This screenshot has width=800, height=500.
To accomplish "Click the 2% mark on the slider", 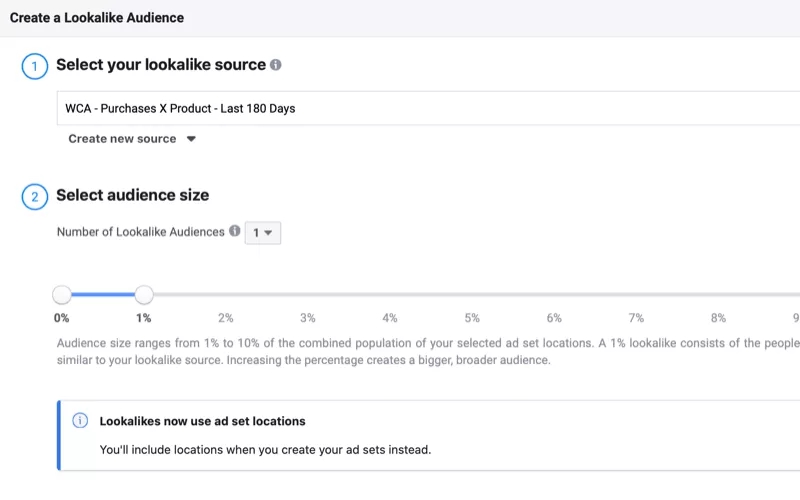I will click(226, 294).
